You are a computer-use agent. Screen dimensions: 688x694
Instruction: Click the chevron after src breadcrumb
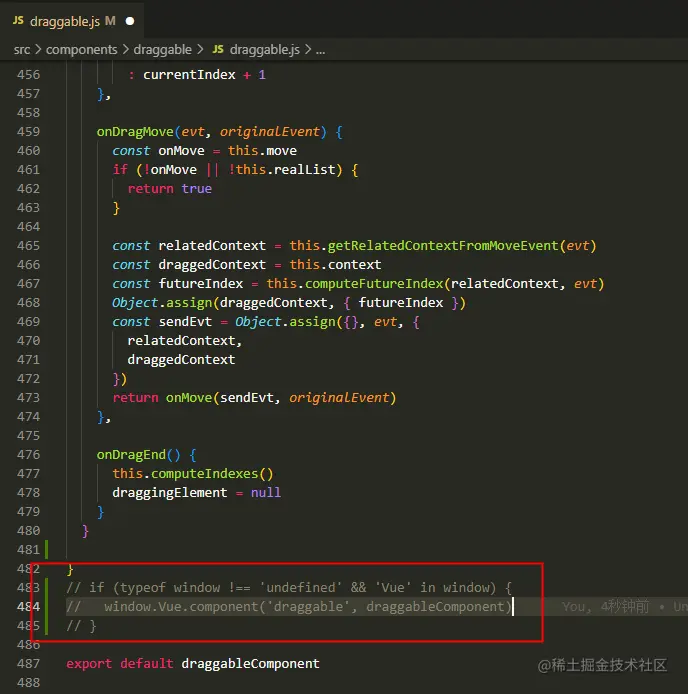point(38,50)
